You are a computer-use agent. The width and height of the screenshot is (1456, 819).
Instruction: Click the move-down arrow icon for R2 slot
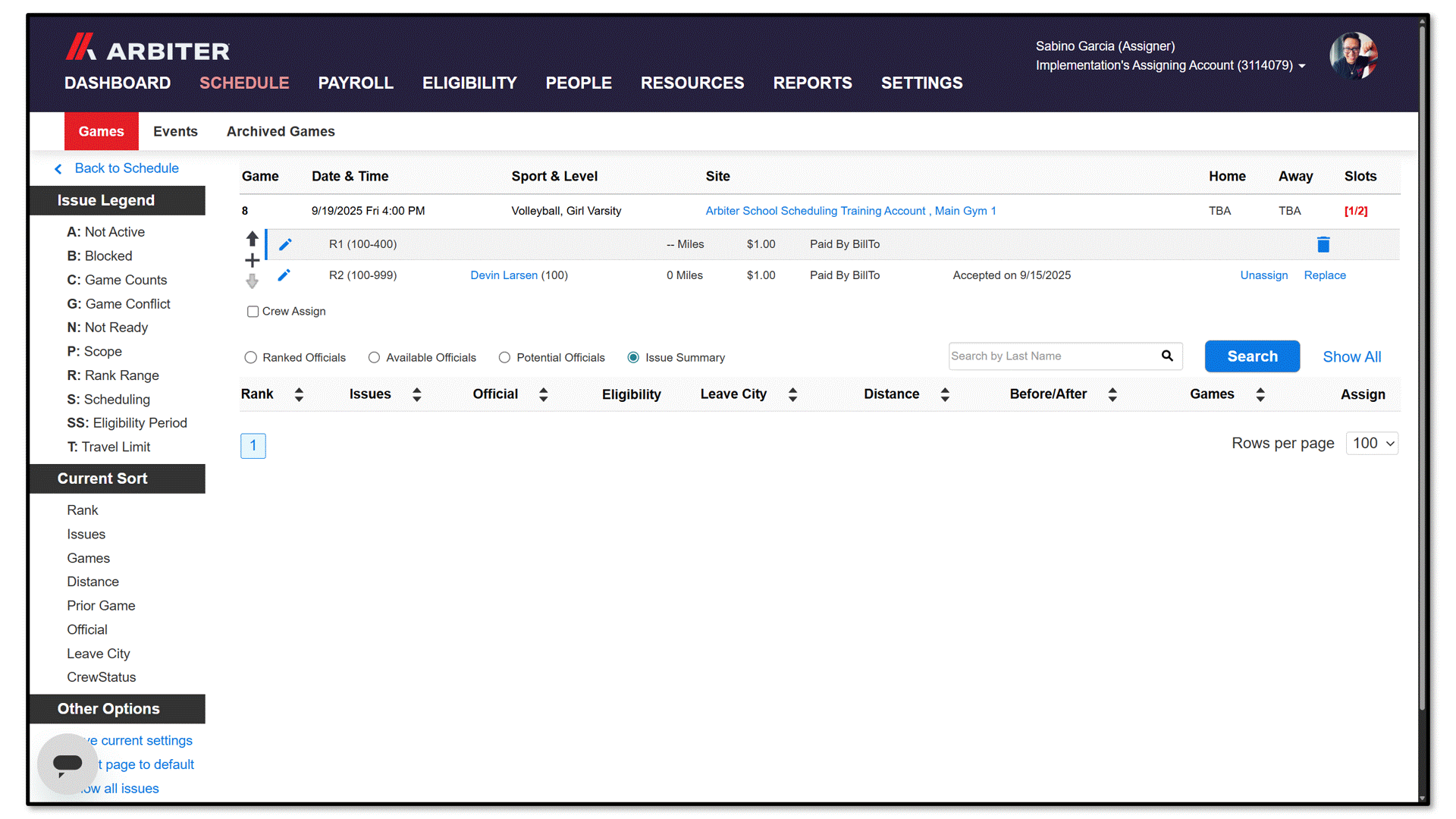(253, 281)
